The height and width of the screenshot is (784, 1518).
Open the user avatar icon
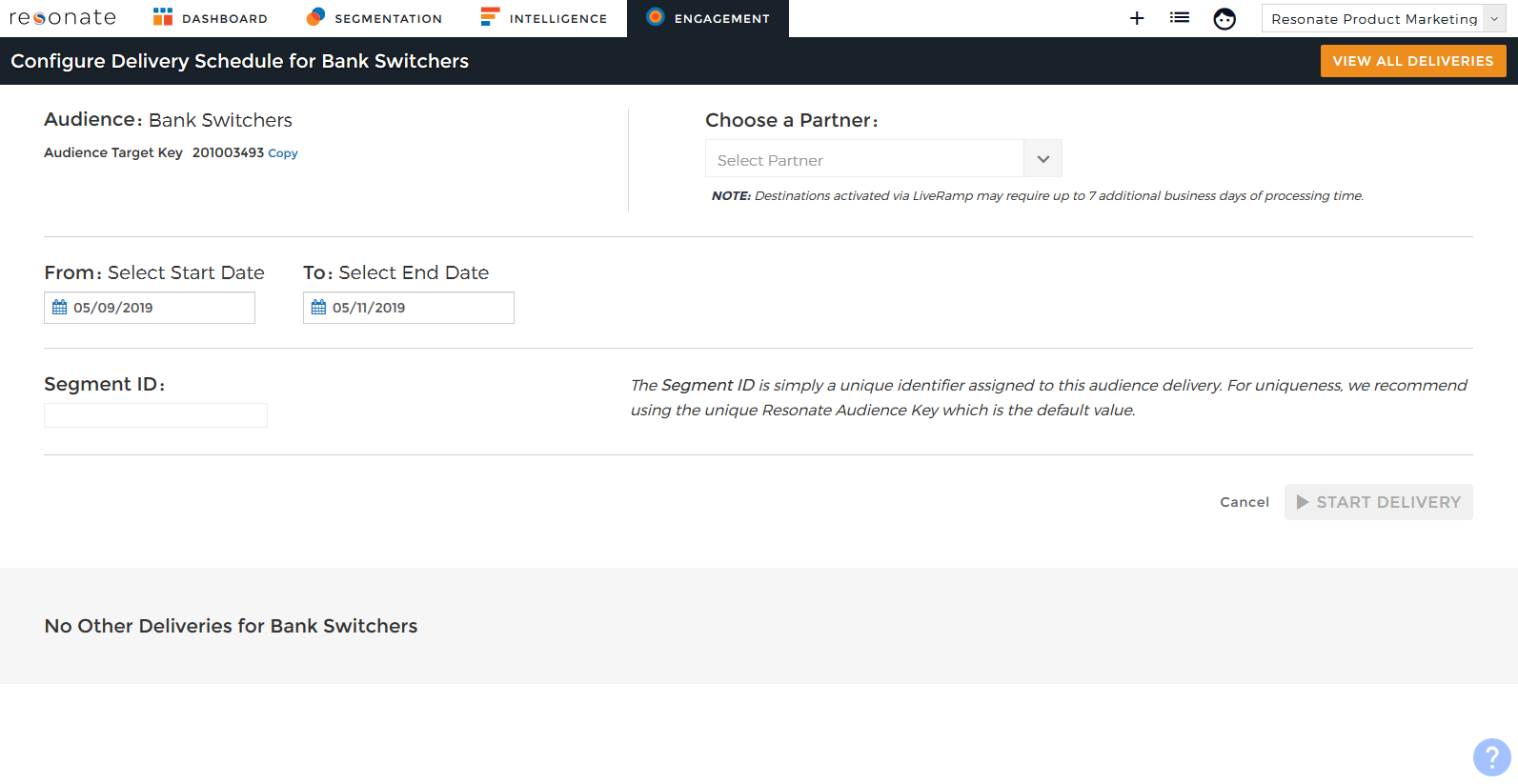coord(1225,18)
